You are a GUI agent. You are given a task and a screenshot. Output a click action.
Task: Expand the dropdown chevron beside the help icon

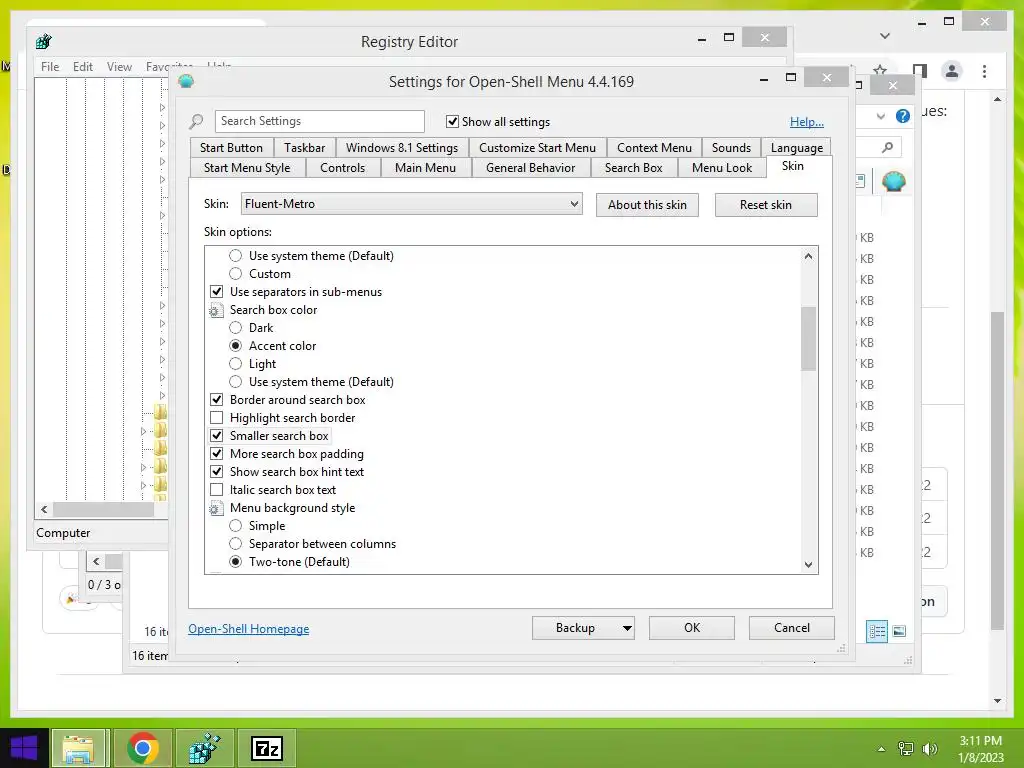click(880, 116)
